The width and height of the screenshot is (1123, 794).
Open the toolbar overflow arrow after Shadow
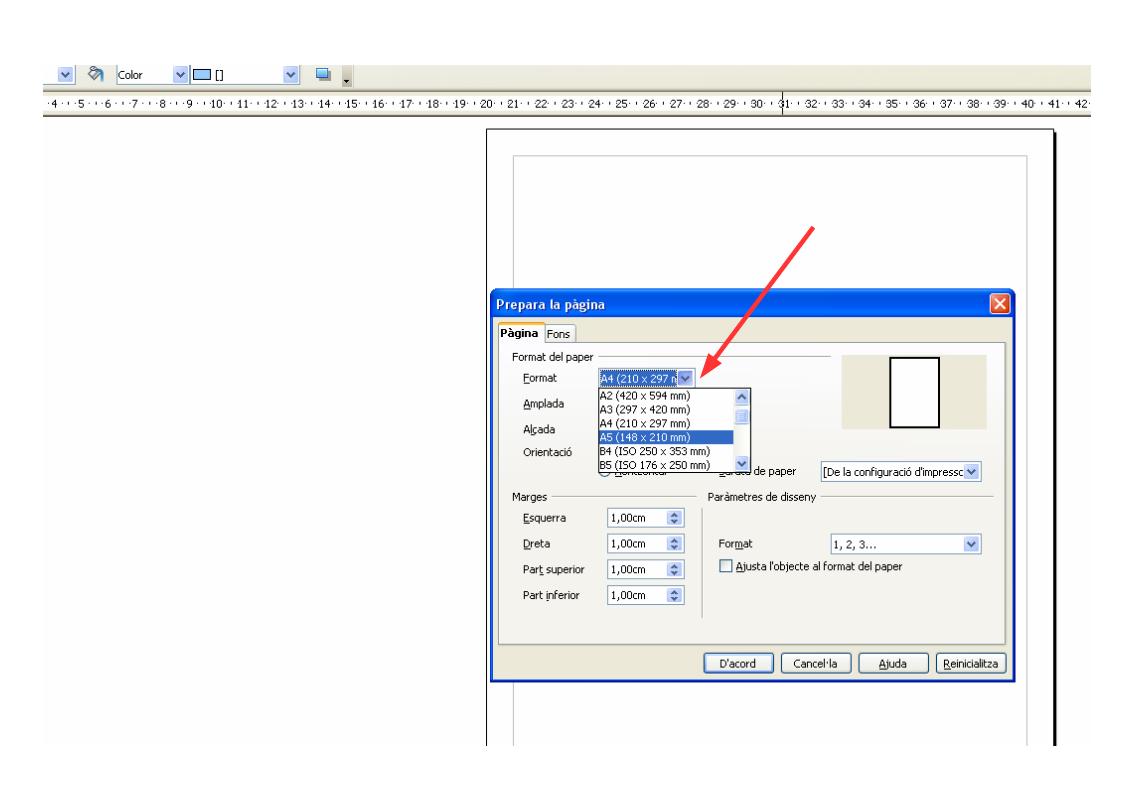pos(347,77)
